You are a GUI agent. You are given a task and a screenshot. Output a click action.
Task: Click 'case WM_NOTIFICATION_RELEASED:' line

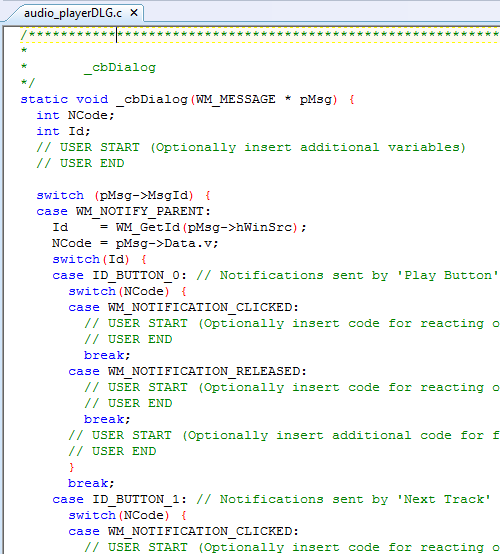tap(187, 371)
